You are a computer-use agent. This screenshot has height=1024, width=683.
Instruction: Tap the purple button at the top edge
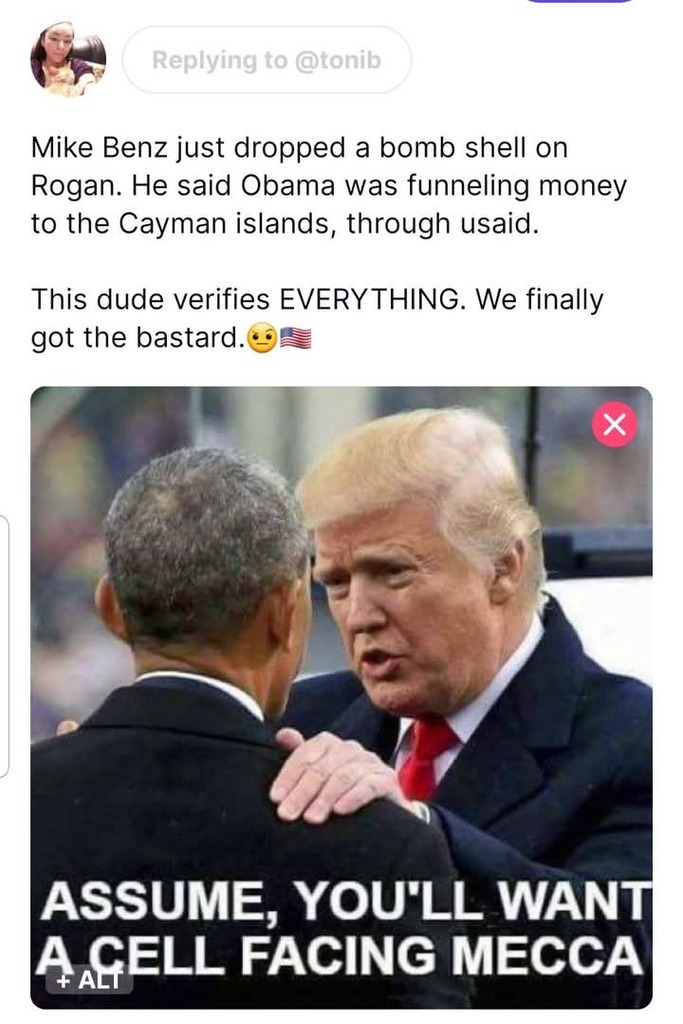pos(579,1)
